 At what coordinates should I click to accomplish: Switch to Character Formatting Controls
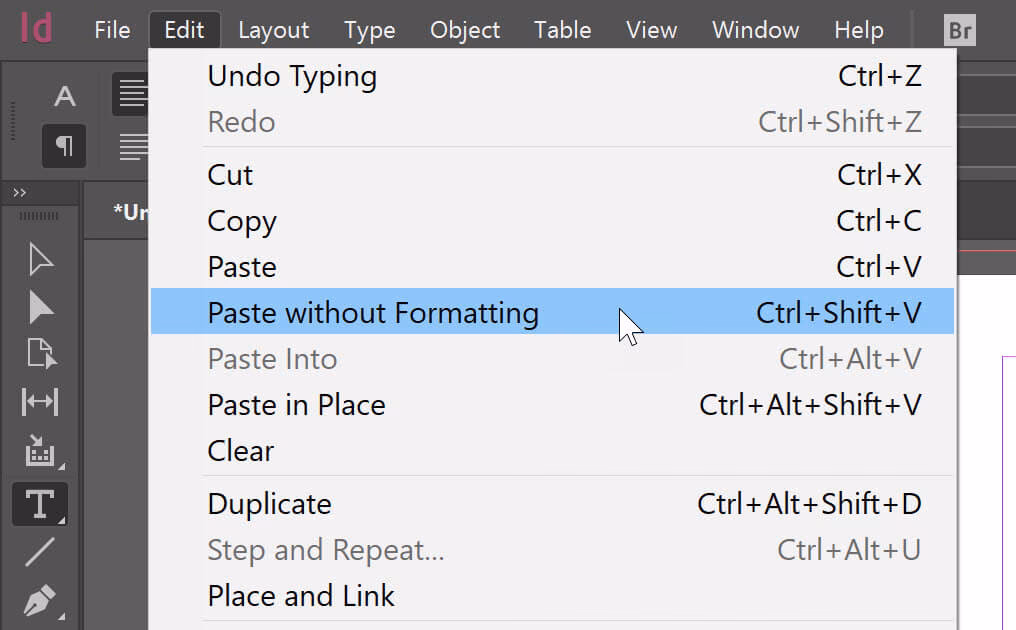tap(64, 96)
